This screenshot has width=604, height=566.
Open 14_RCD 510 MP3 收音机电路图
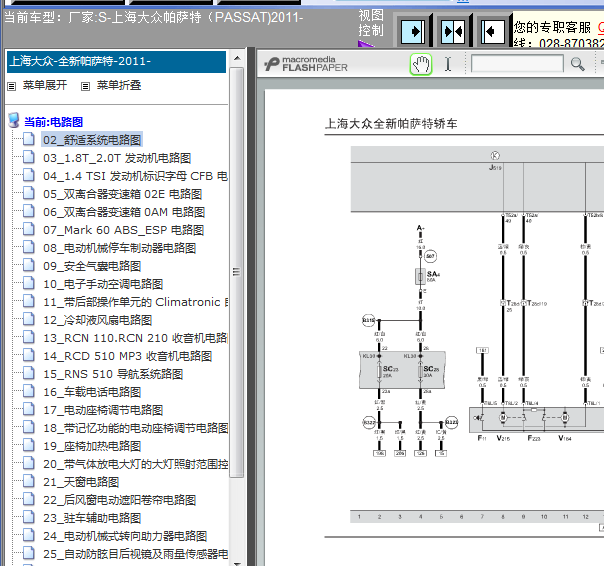[x=128, y=356]
